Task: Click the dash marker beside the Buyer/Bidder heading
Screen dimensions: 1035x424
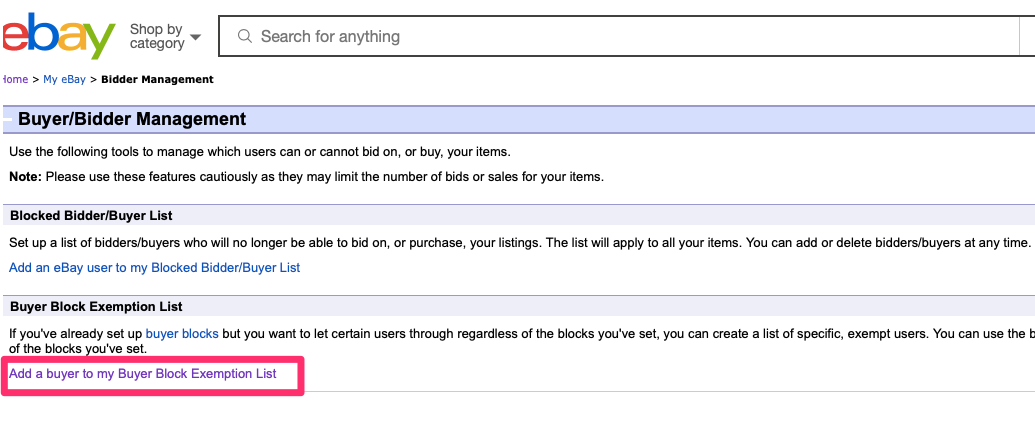Action: click(x=8, y=120)
